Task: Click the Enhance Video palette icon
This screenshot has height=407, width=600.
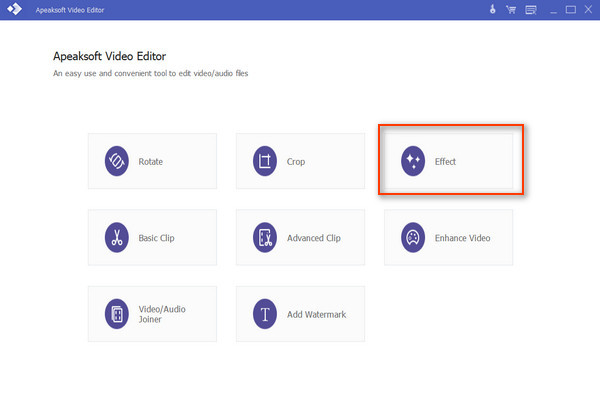Action: coord(413,238)
